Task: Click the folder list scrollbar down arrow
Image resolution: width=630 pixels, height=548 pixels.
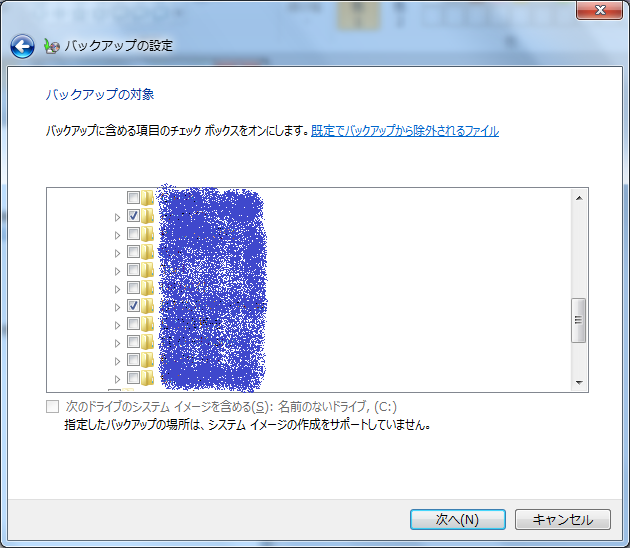Action: [x=579, y=382]
